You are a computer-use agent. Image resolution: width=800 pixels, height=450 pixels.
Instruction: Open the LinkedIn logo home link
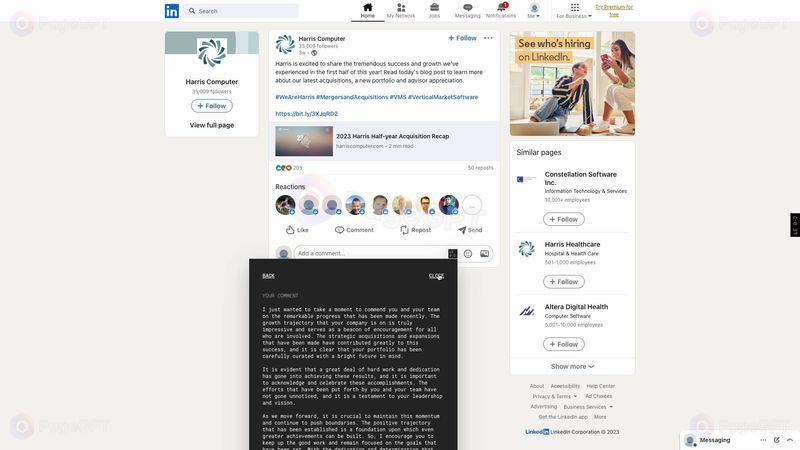[172, 11]
